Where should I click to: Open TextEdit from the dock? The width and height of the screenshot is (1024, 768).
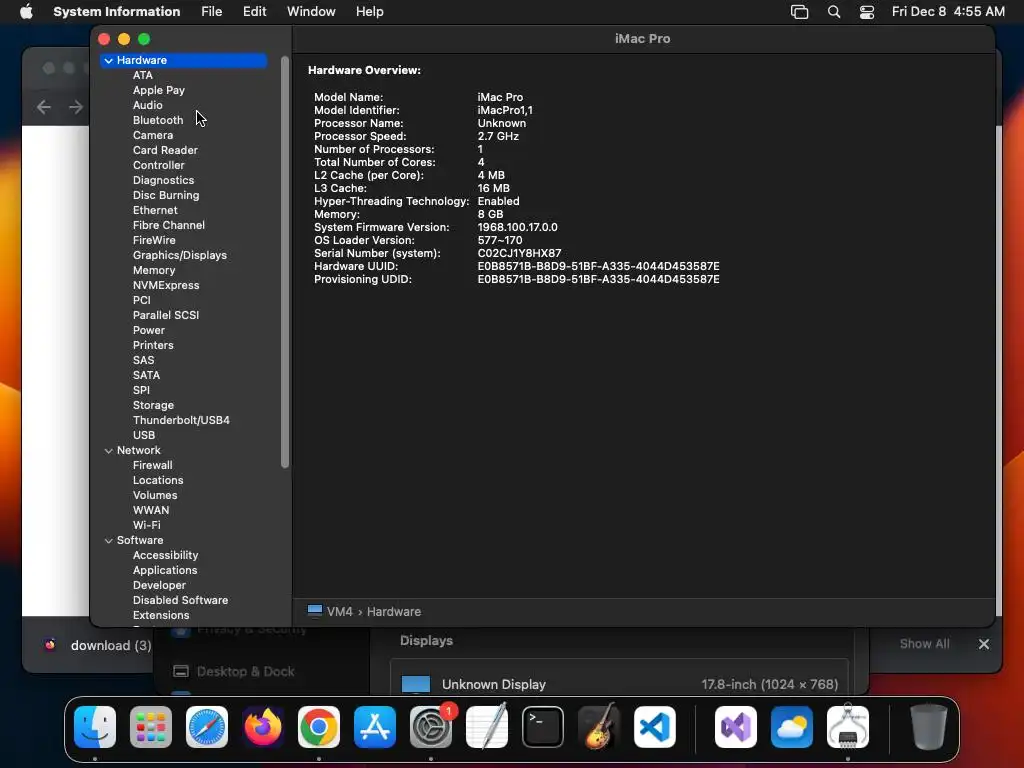pos(487,726)
